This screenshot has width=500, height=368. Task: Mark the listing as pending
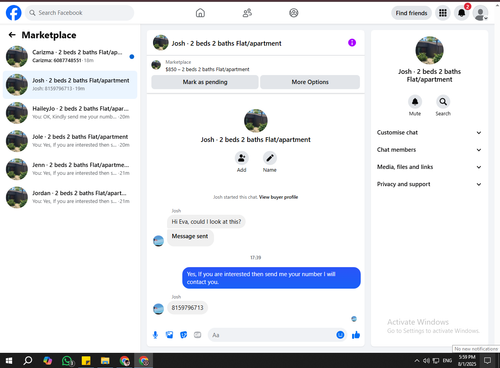coord(205,82)
